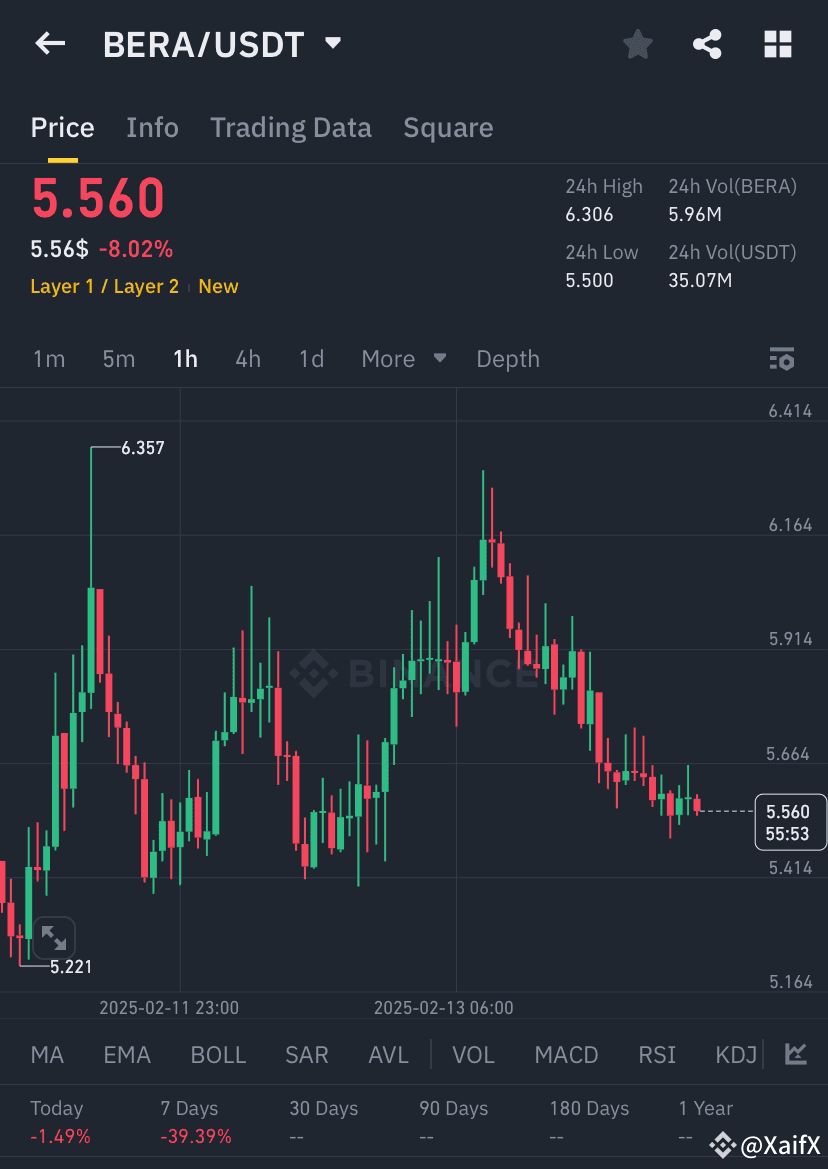The width and height of the screenshot is (828, 1169).
Task: Toggle the KDJ indicator
Action: tap(736, 1055)
